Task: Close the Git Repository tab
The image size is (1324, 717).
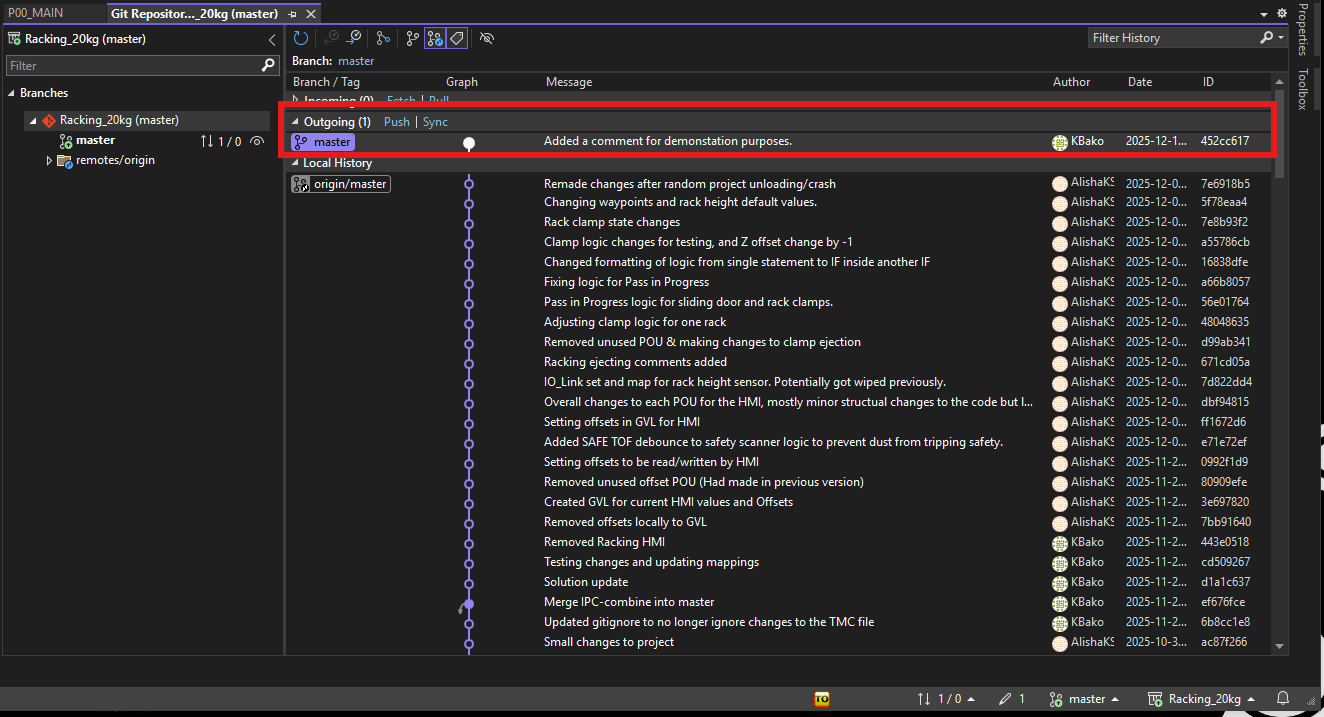Action: pos(311,14)
